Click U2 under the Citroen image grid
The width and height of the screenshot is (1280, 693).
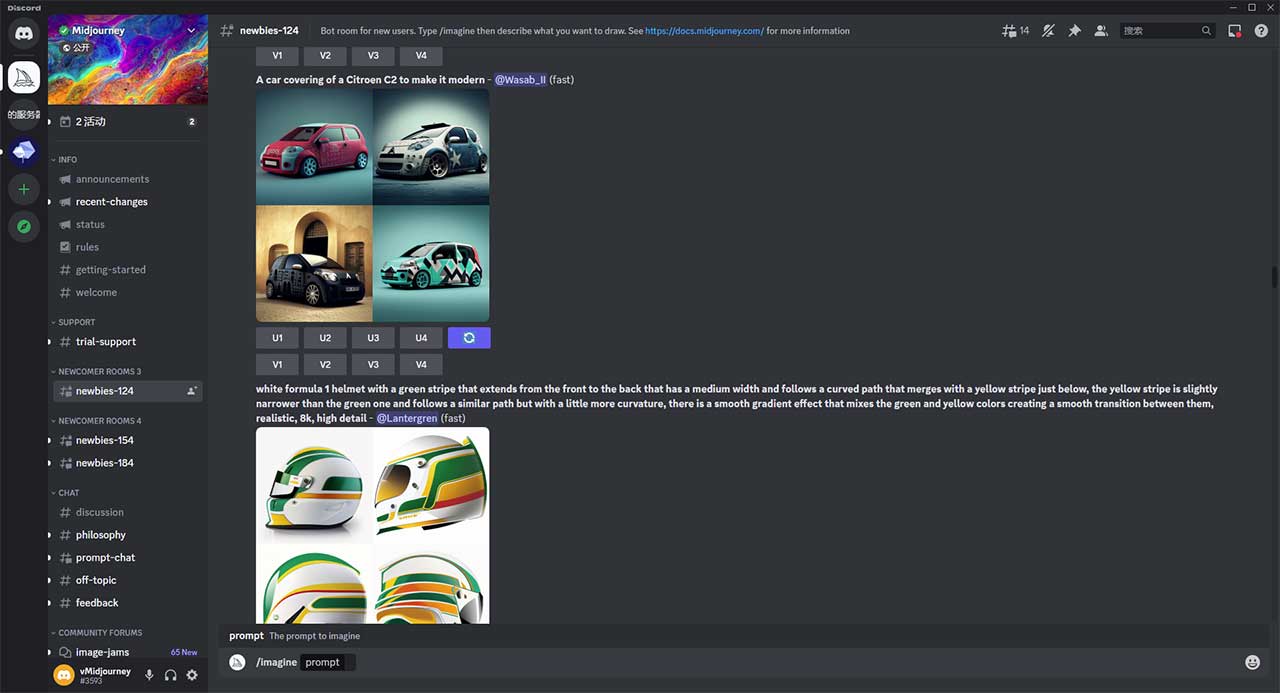pos(325,338)
